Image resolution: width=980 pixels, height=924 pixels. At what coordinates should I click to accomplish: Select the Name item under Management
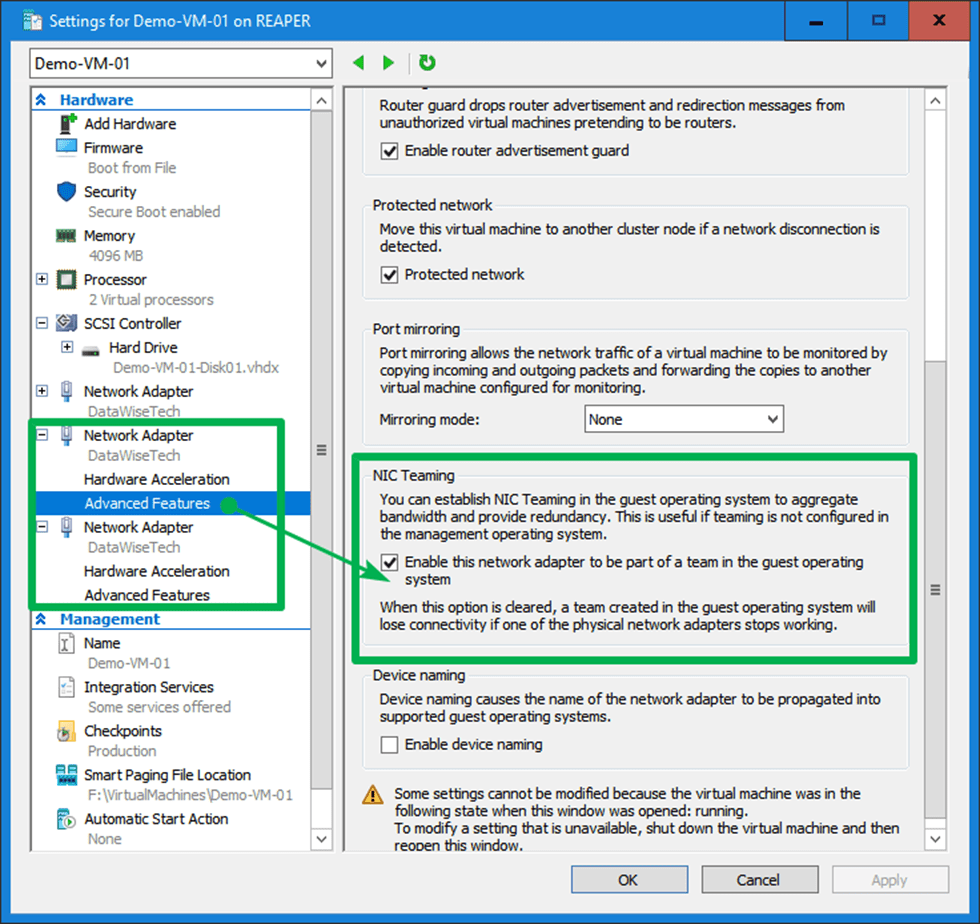[102, 643]
